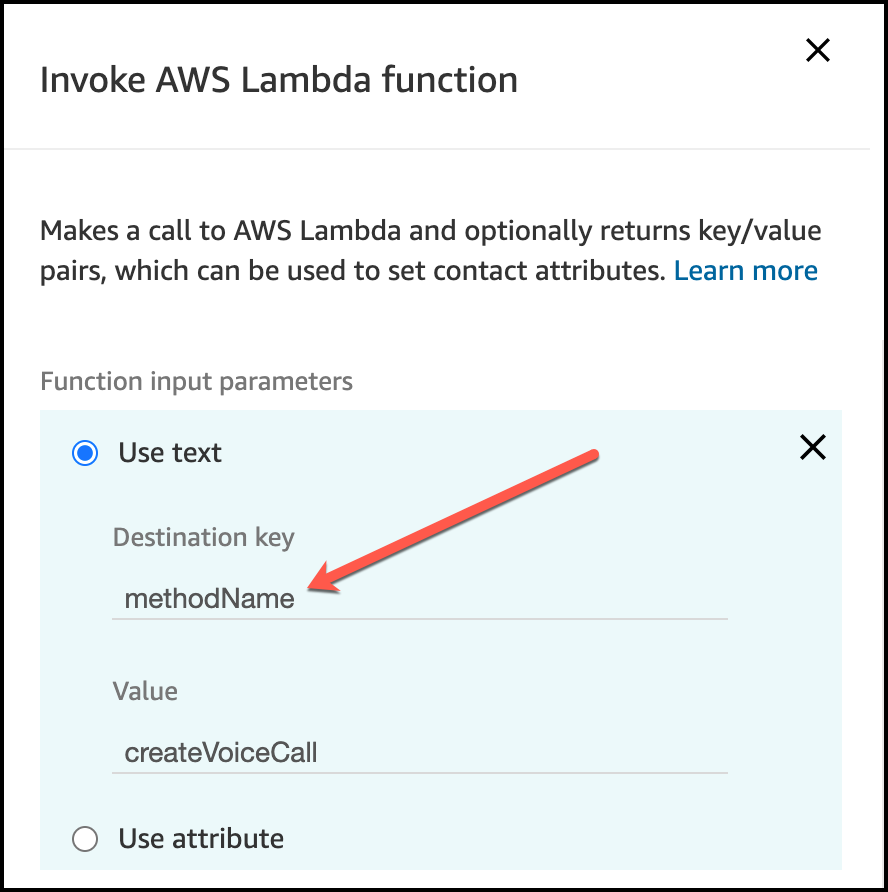The height and width of the screenshot is (892, 888).
Task: Remove the Use text parameter block
Action: [813, 448]
